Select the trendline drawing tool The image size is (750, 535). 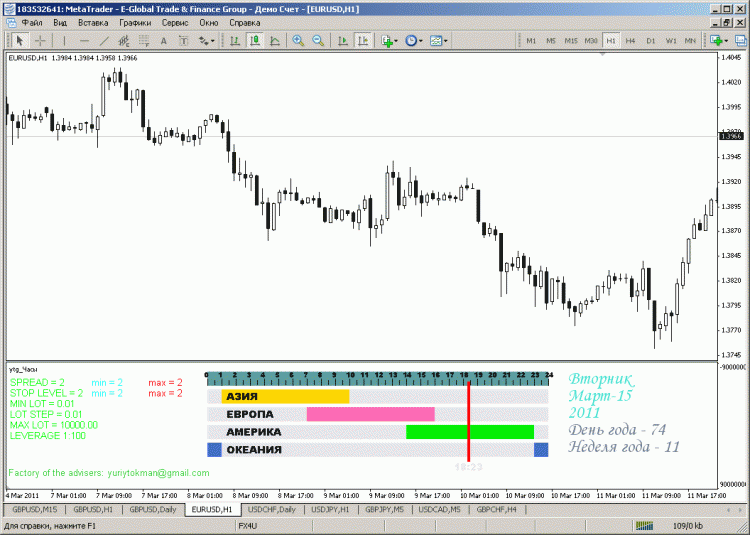pos(106,41)
